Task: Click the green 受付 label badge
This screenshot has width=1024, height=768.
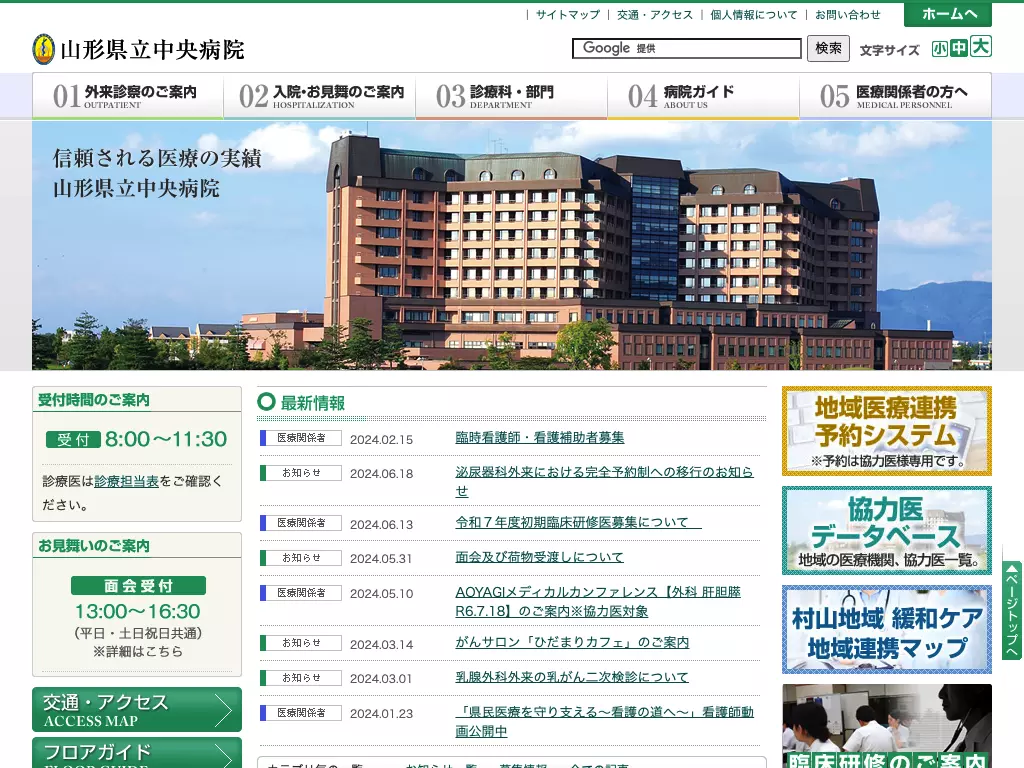Action: click(73, 440)
